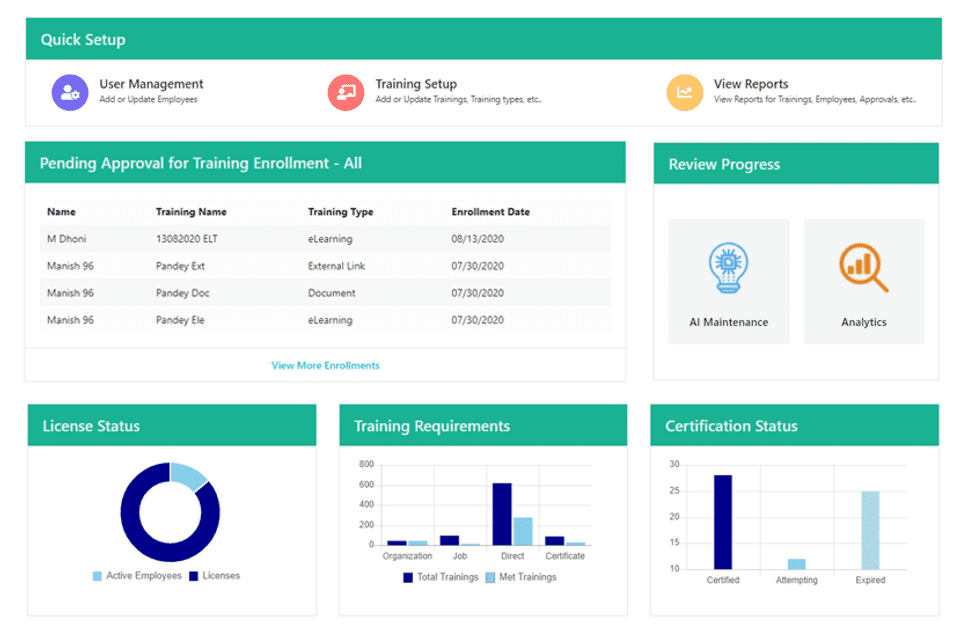Toggle Licenses legend swatch
Viewport: 960px width, 629px height.
click(193, 576)
